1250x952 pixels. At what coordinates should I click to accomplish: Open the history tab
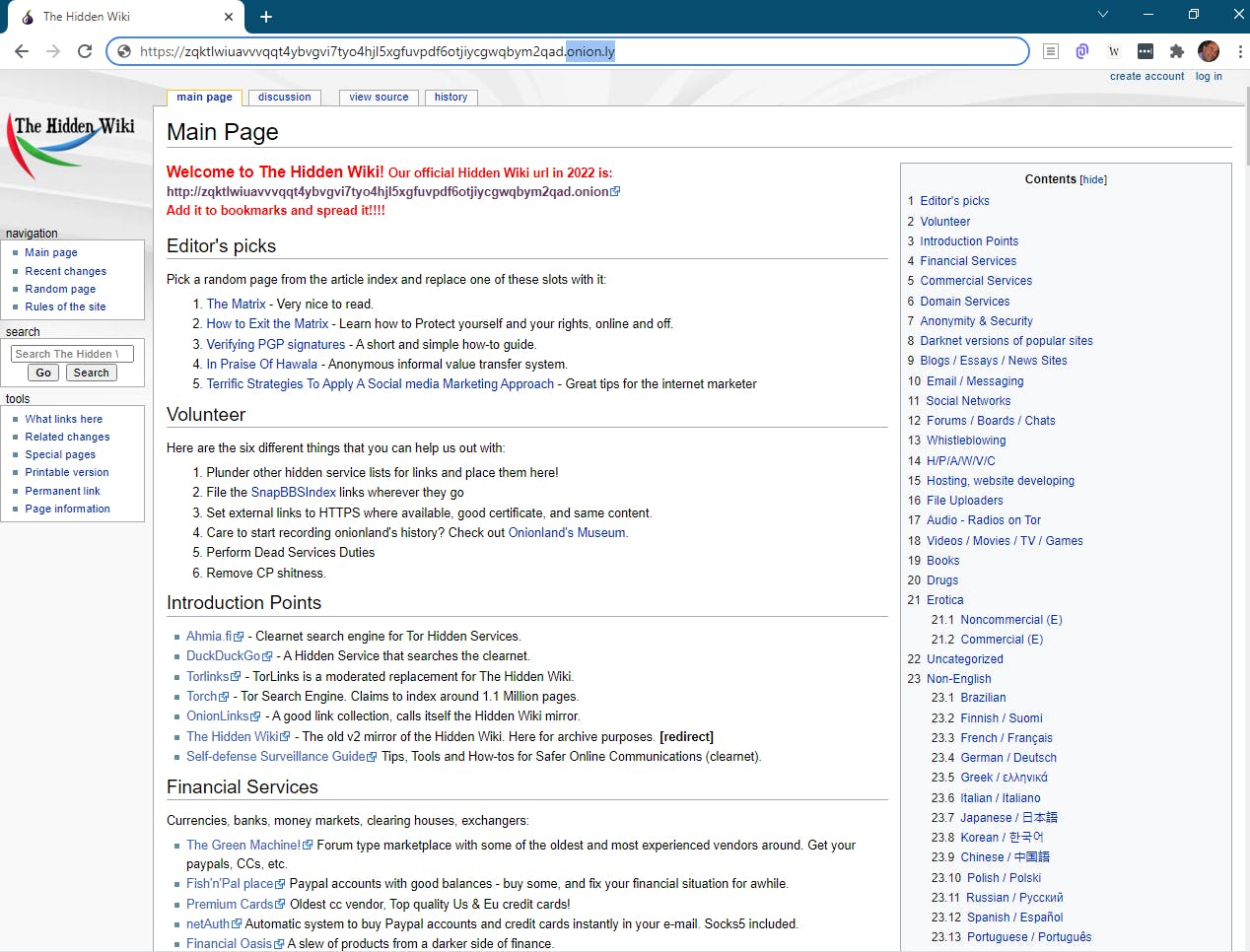pos(451,98)
